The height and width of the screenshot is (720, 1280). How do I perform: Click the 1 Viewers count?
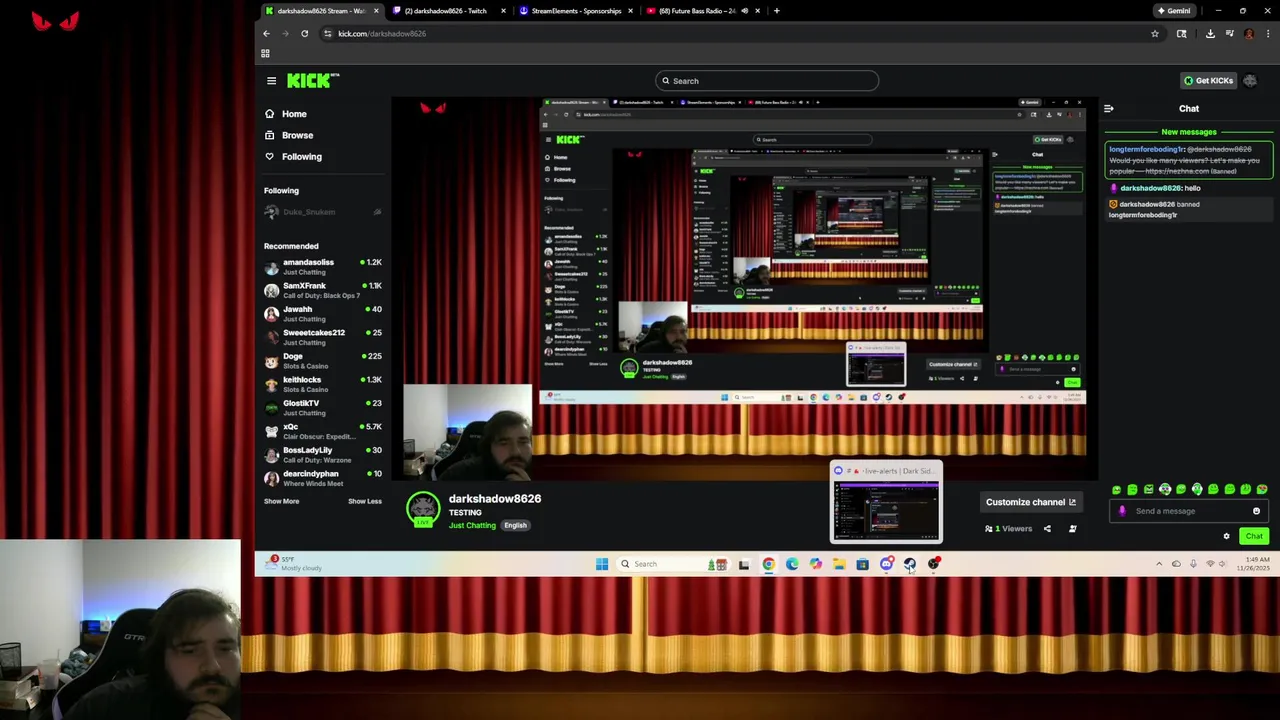(1008, 529)
